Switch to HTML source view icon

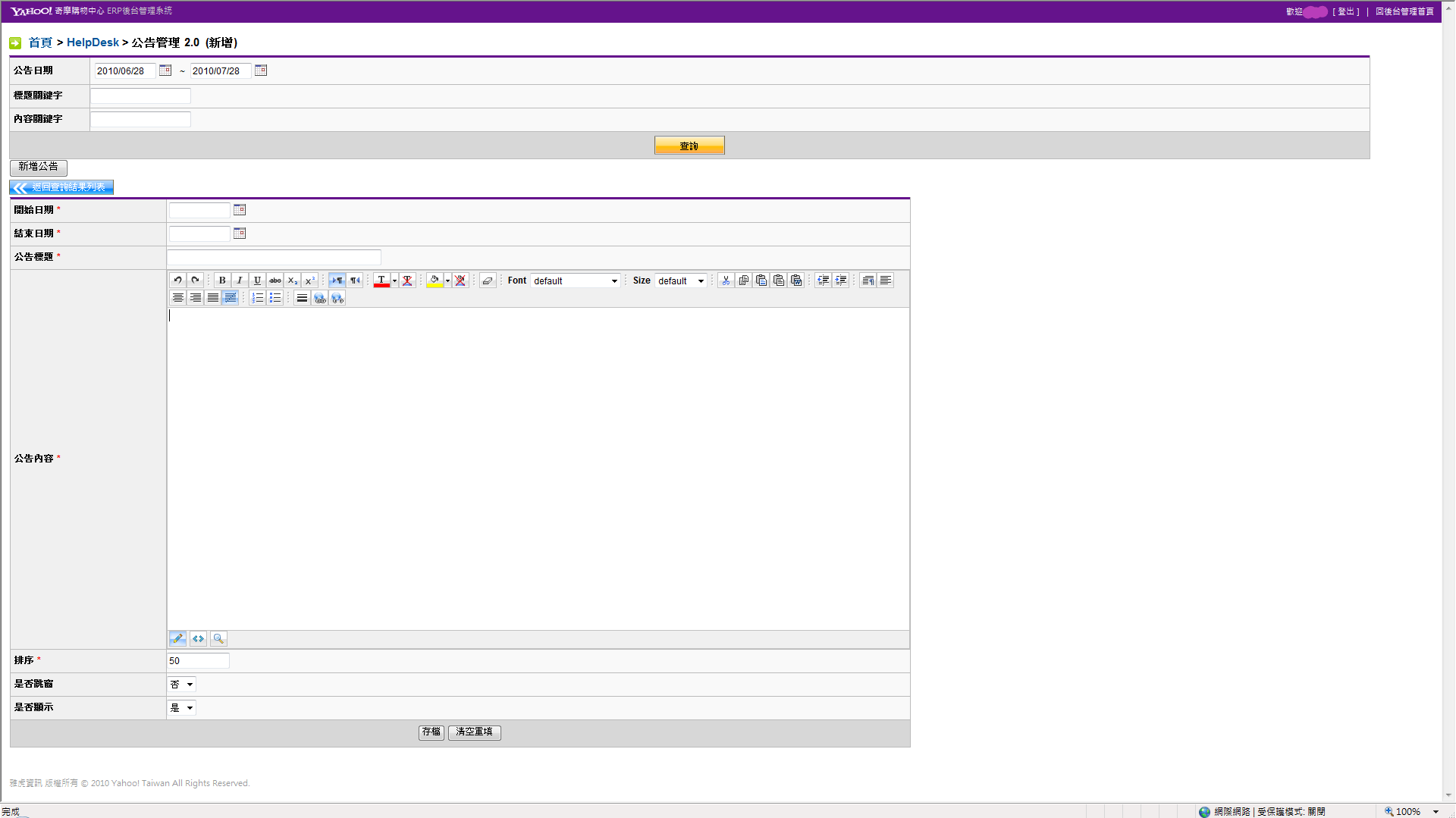198,639
